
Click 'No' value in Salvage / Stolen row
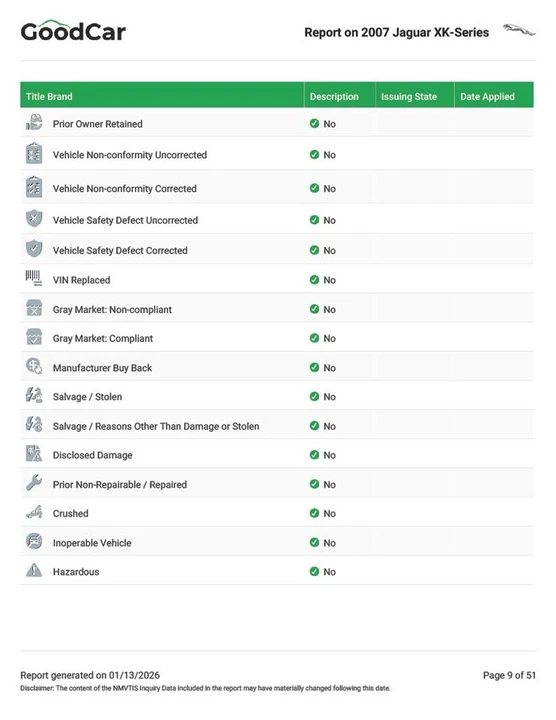click(x=330, y=397)
